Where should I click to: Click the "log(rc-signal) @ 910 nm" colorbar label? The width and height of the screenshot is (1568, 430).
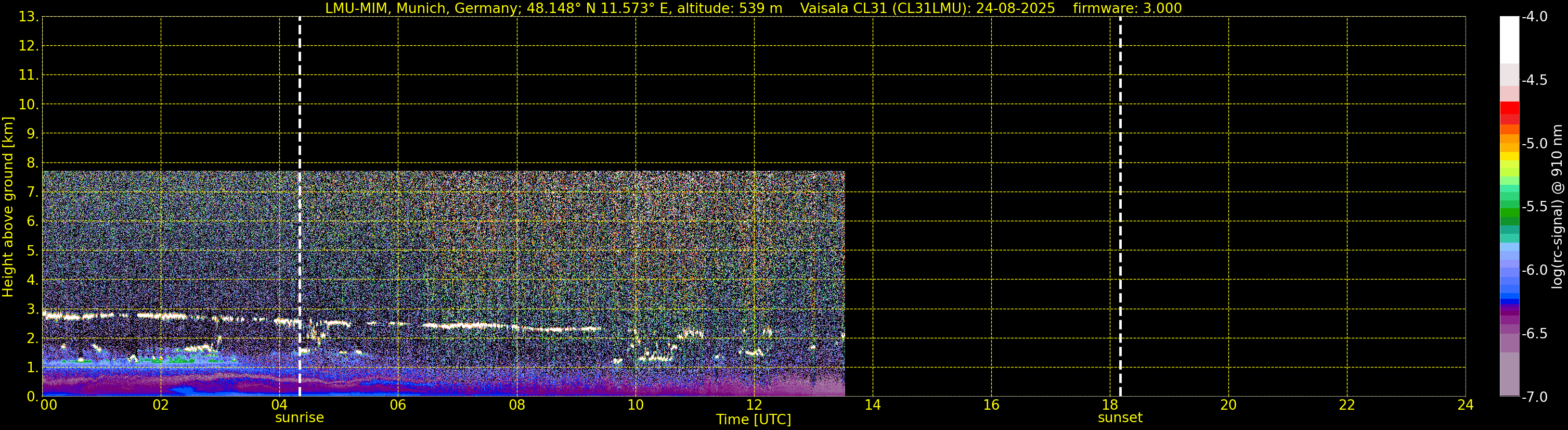[x=1557, y=207]
